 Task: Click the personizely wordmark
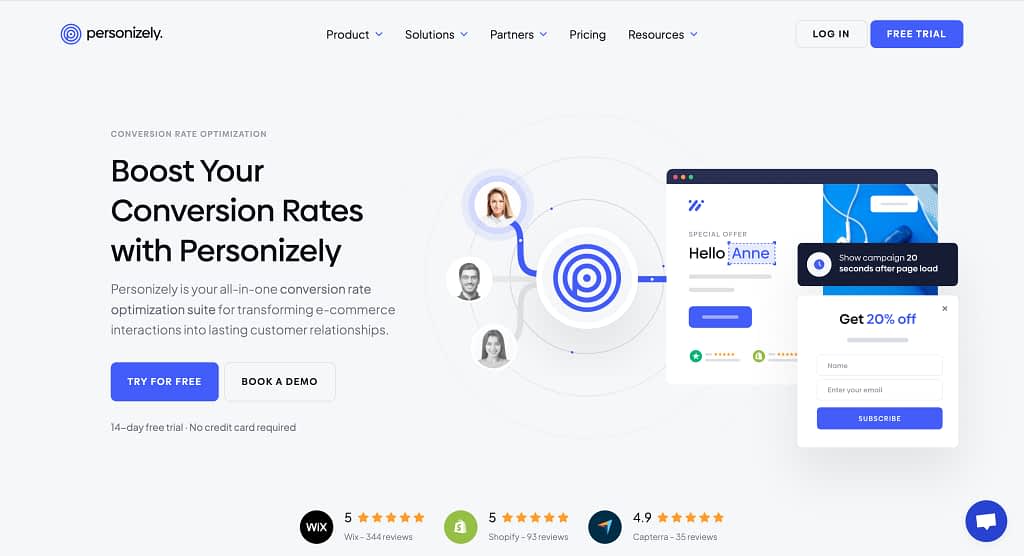click(125, 33)
